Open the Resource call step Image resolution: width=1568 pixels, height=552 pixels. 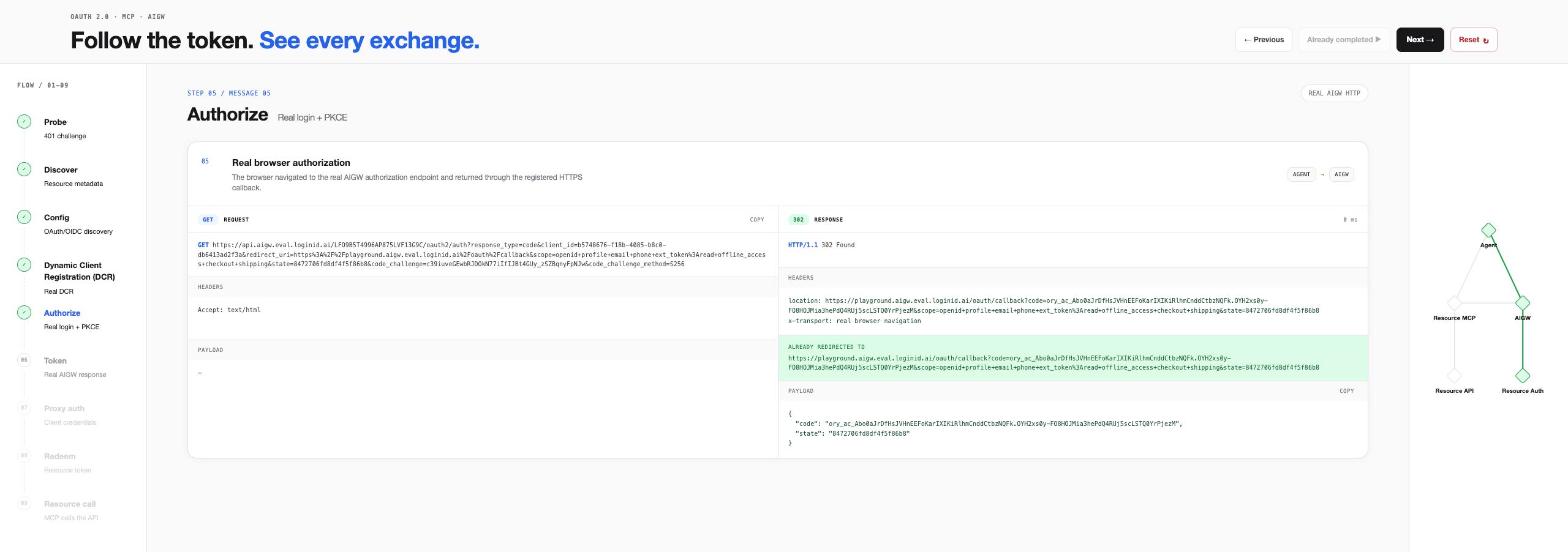71,511
